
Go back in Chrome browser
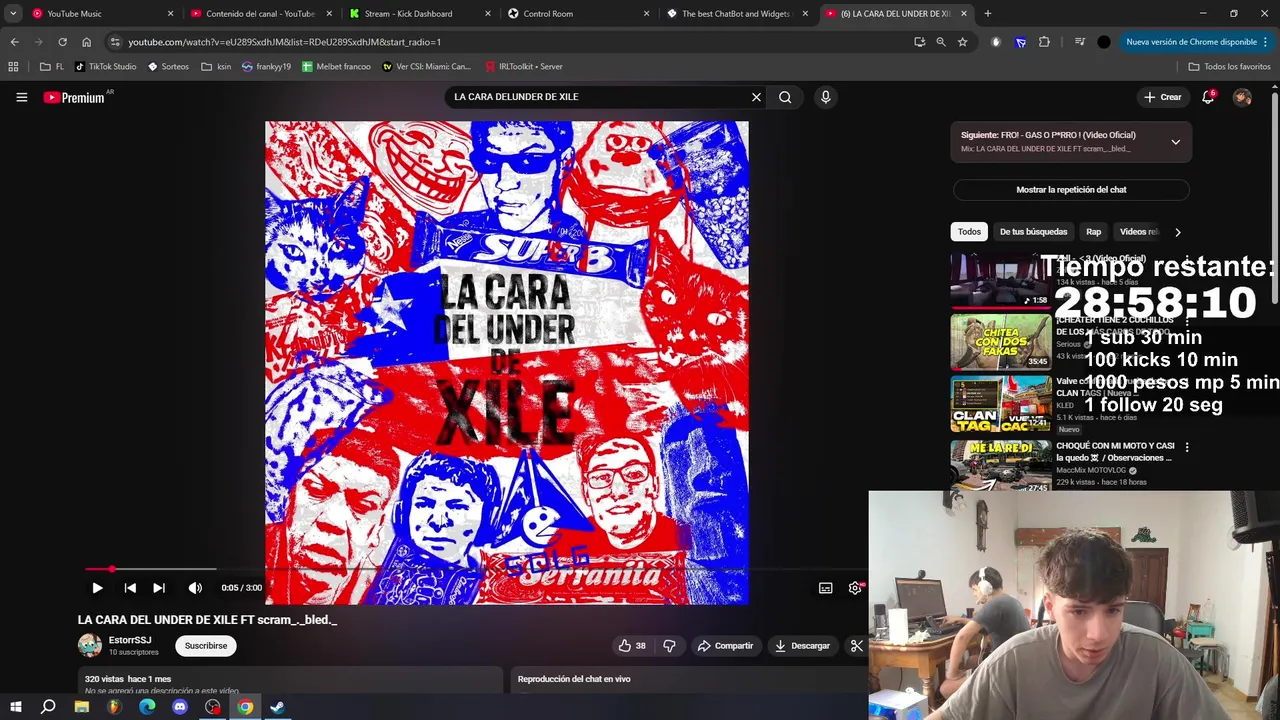coord(14,42)
